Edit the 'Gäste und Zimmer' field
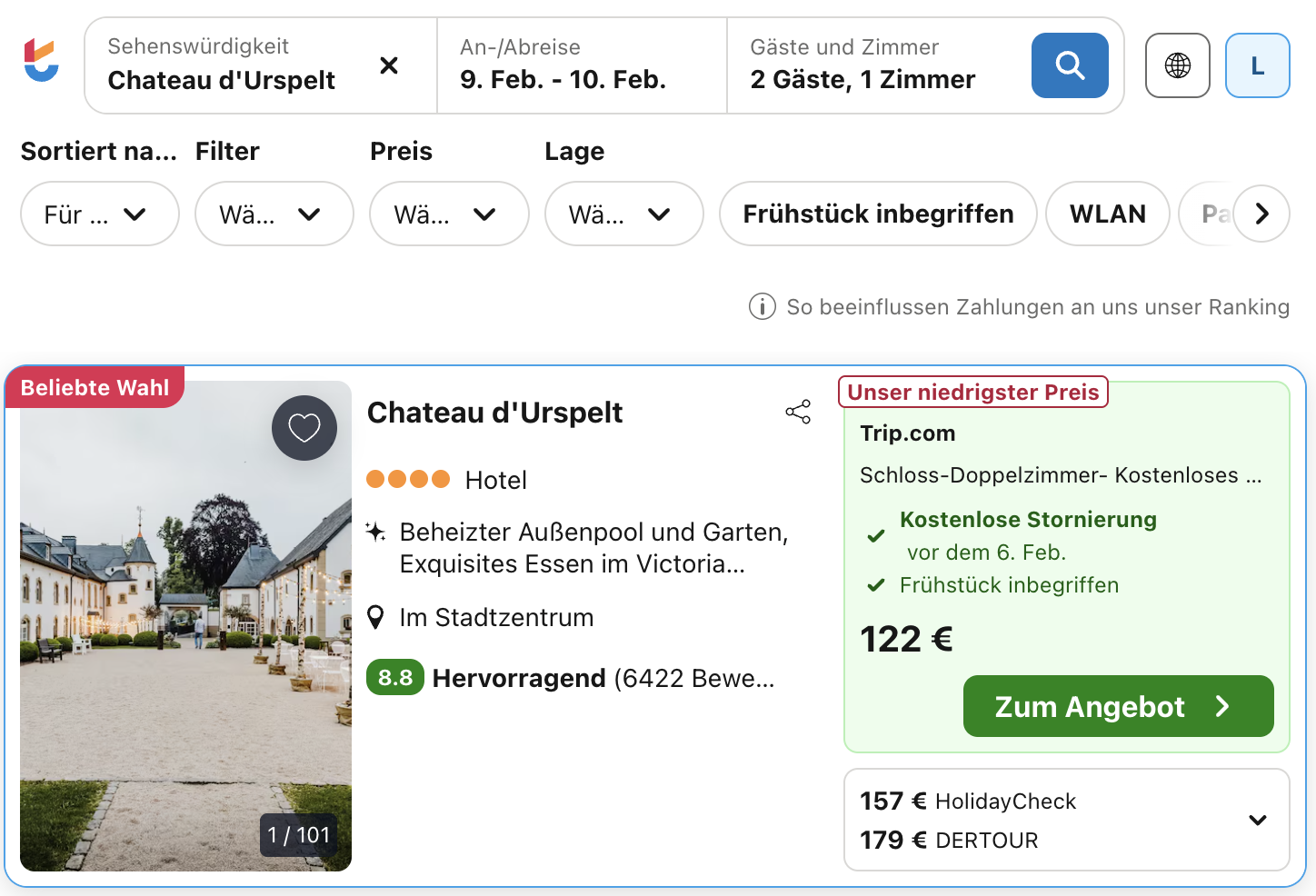1316x896 pixels. click(x=872, y=65)
